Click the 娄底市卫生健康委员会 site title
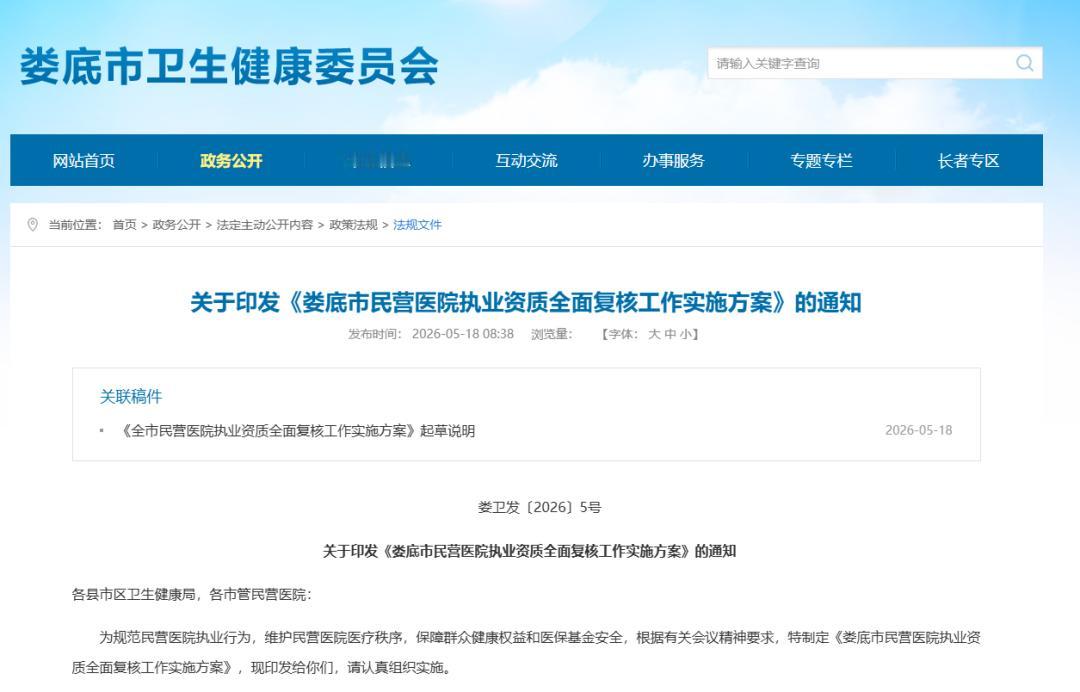 (229, 67)
